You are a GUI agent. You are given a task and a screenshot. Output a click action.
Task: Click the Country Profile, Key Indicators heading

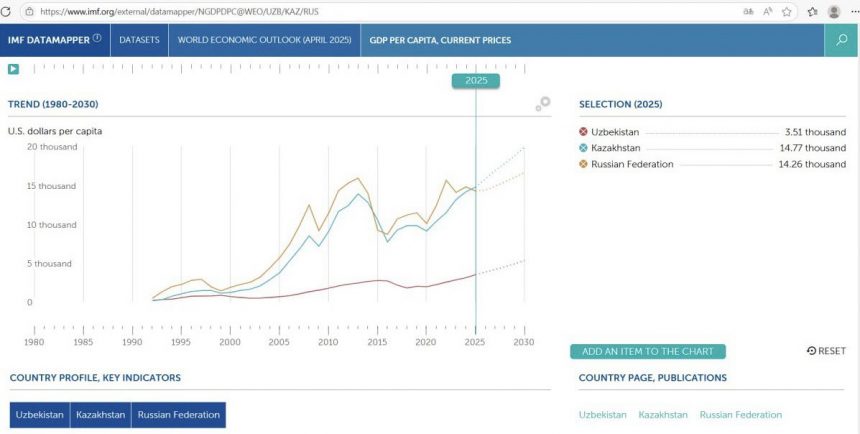click(95, 377)
